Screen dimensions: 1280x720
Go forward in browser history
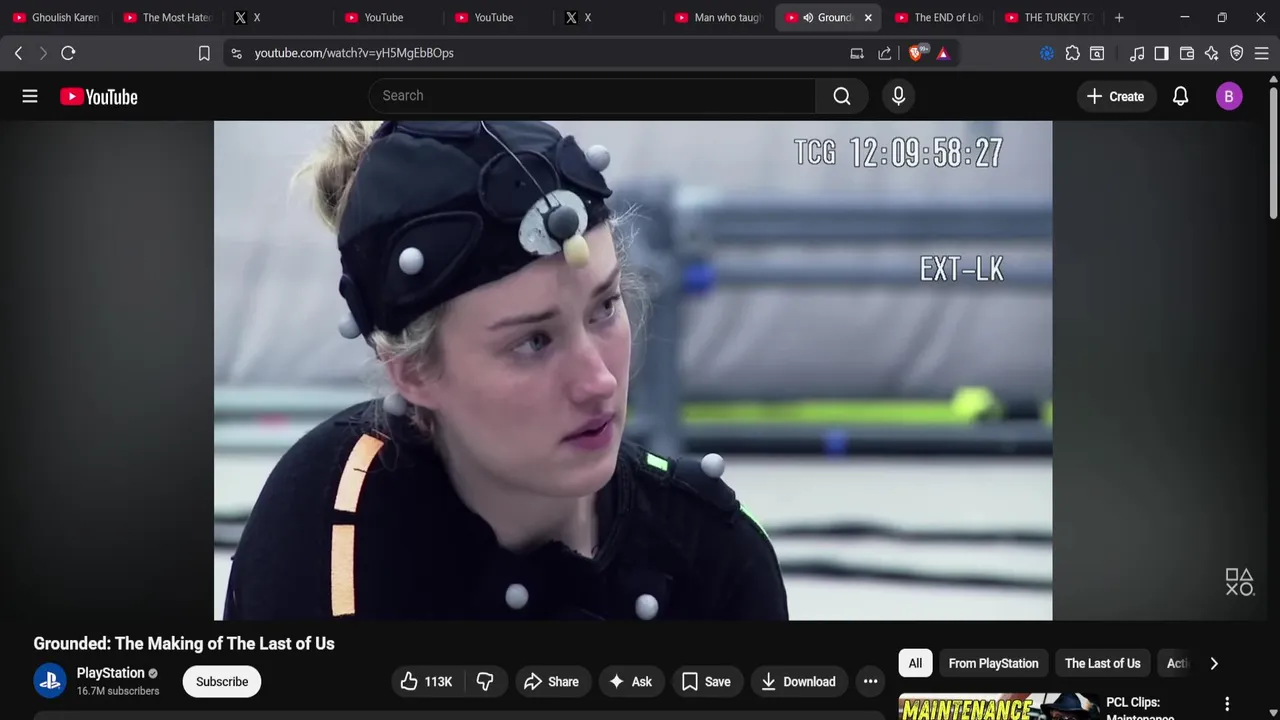43,53
